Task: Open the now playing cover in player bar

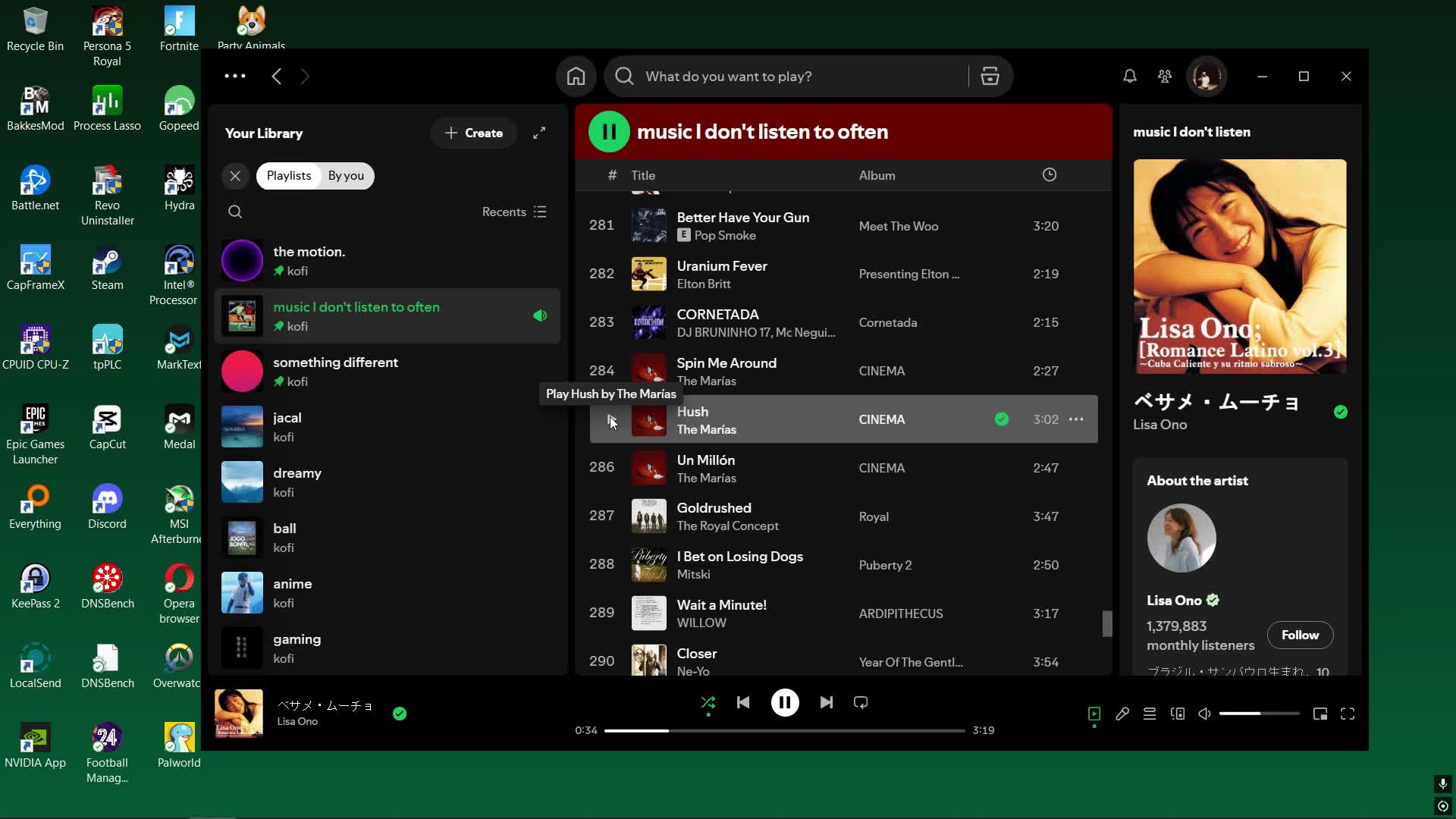Action: click(x=239, y=714)
